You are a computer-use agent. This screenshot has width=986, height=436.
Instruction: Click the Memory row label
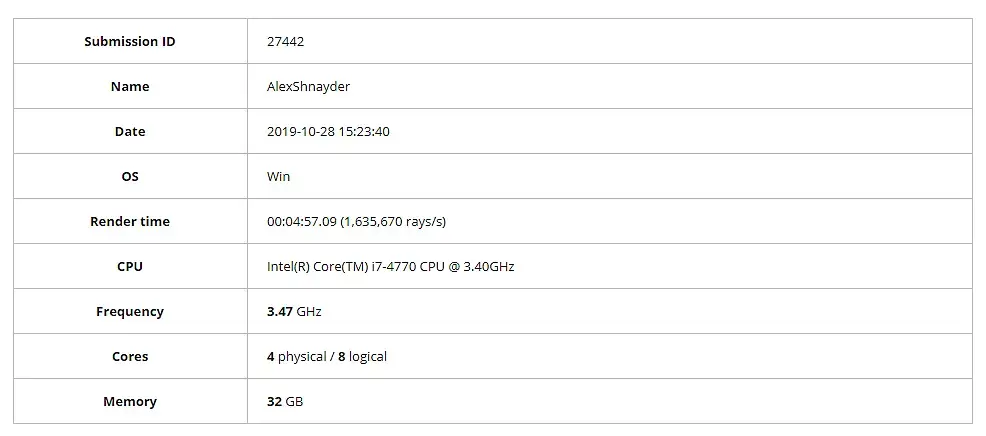[x=130, y=401]
